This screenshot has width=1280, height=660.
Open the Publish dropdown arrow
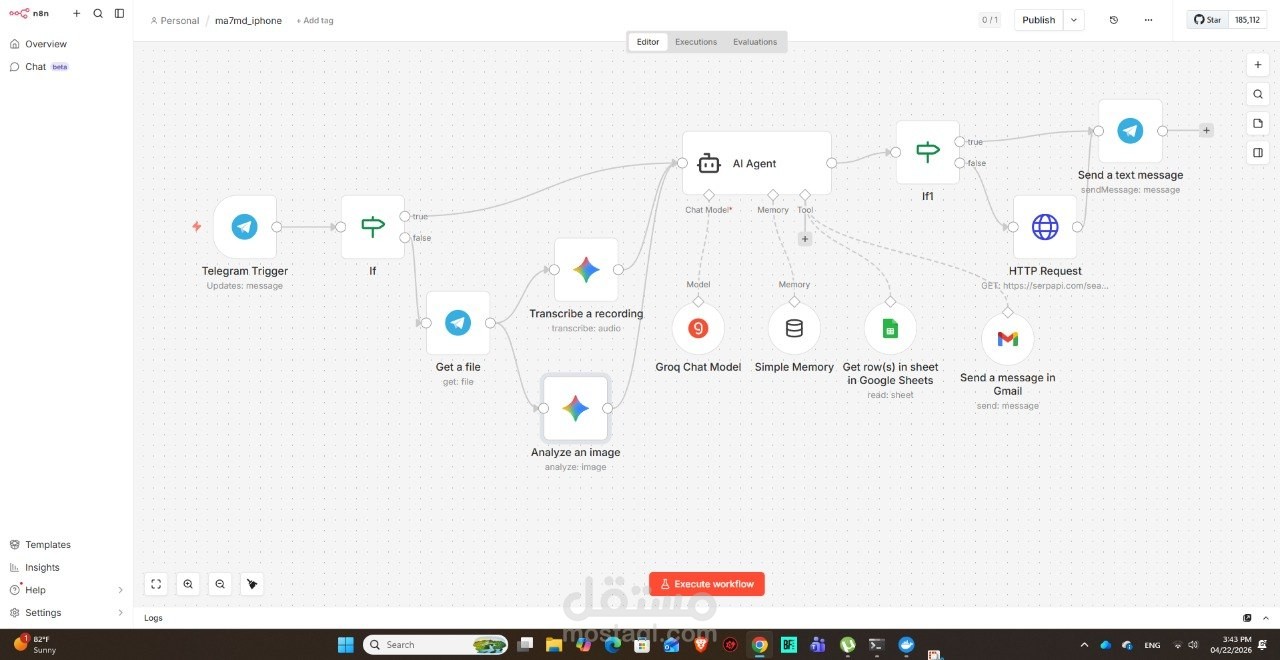pos(1073,20)
